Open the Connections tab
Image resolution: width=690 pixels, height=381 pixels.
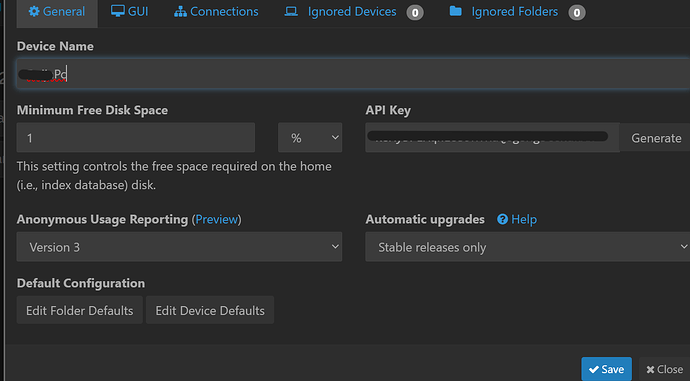pyautogui.click(x=216, y=12)
